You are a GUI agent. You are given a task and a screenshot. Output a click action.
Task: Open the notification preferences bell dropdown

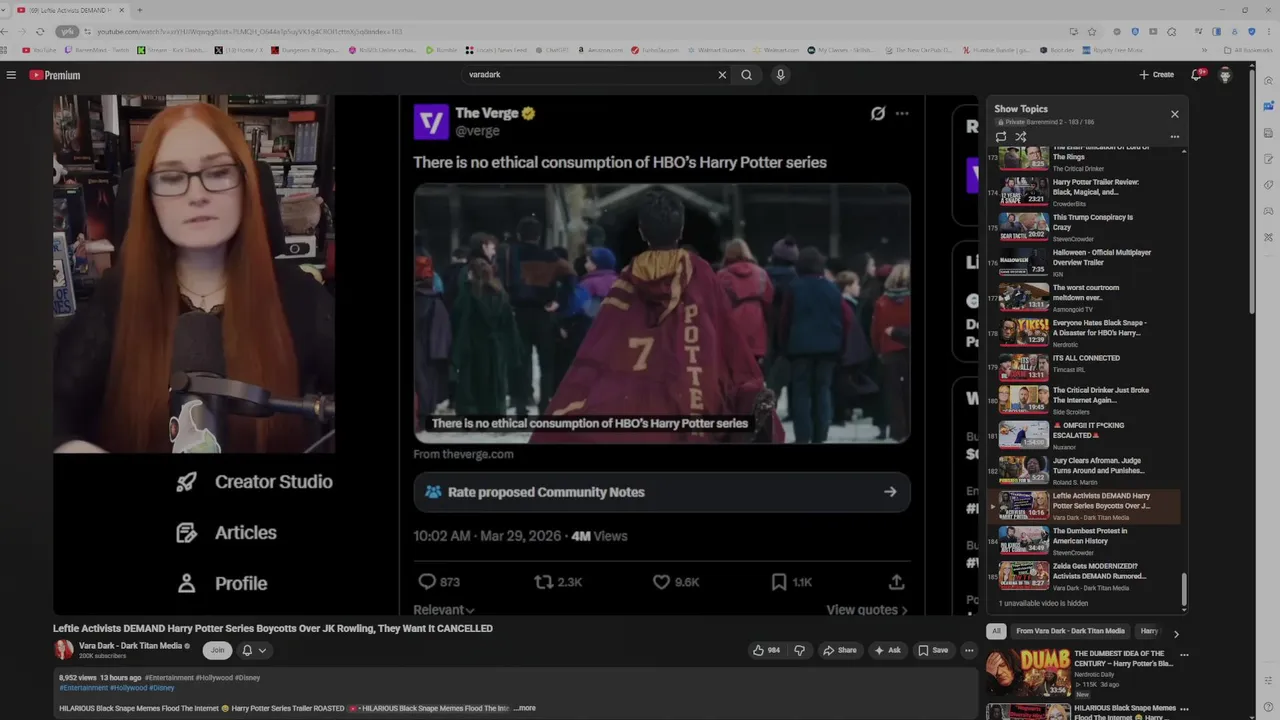pos(254,650)
